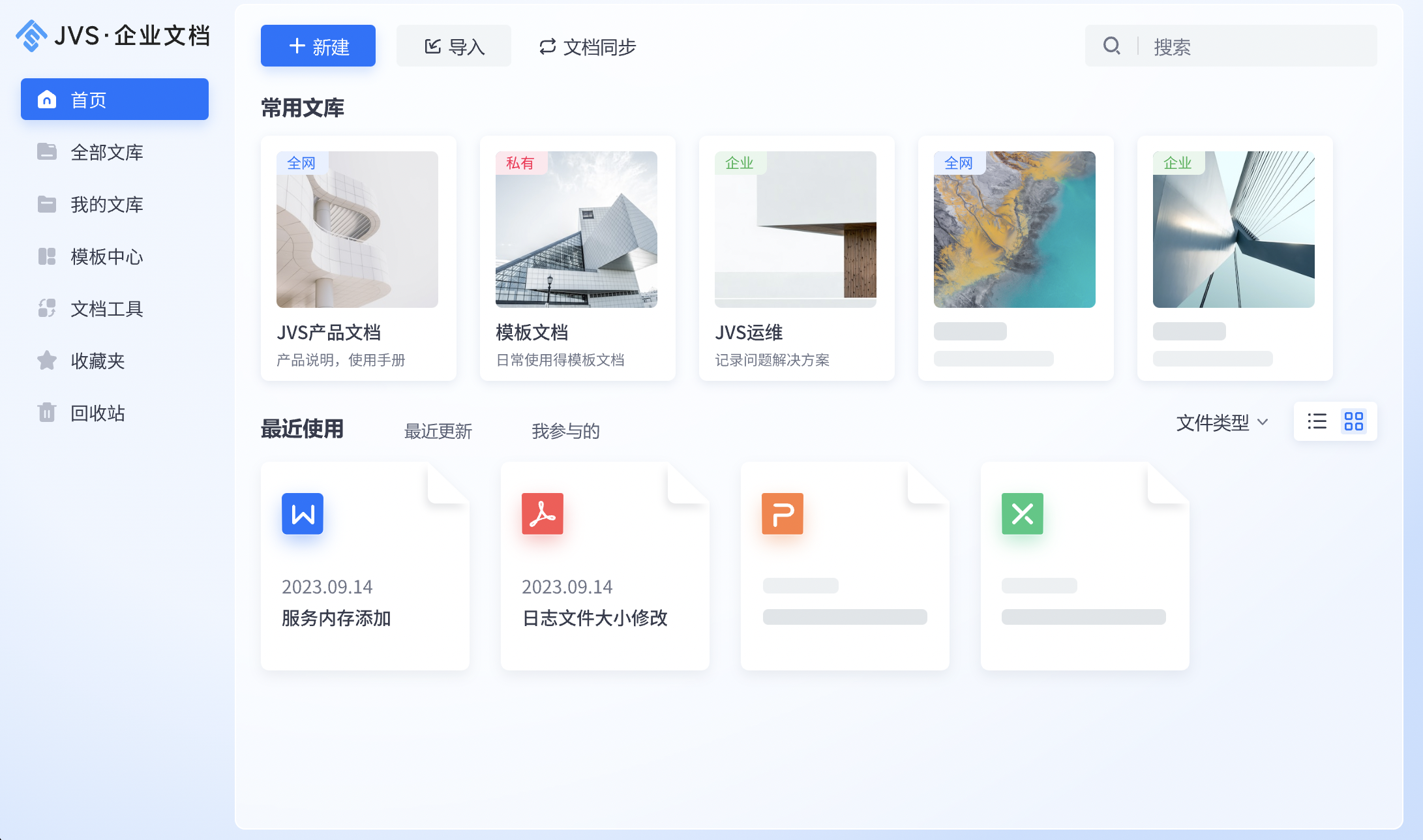Click the JVS产品文档 title
Image resolution: width=1423 pixels, height=840 pixels.
click(x=329, y=333)
